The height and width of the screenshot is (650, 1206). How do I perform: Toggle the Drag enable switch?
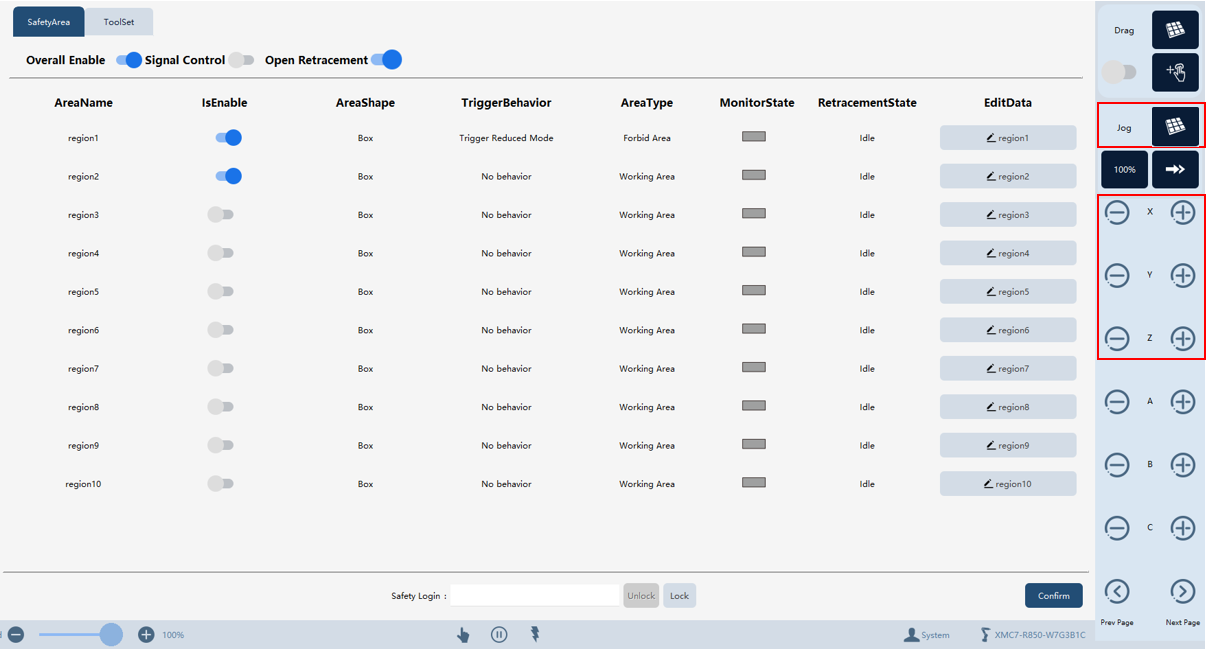click(x=1119, y=72)
